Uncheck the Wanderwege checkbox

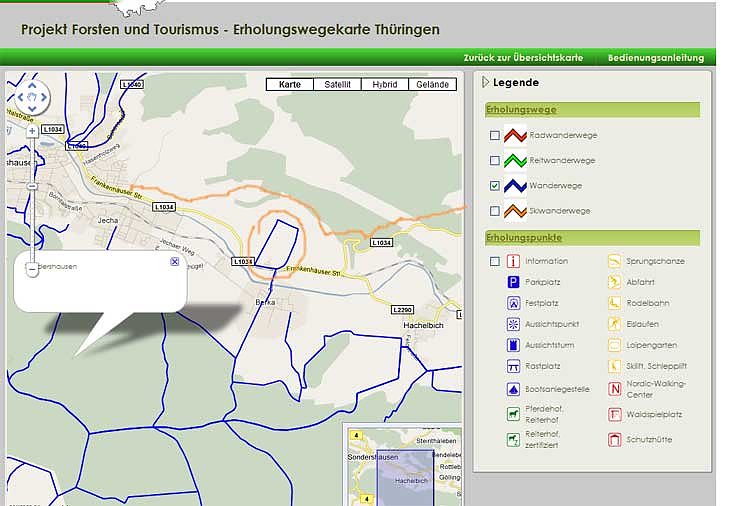(x=494, y=186)
